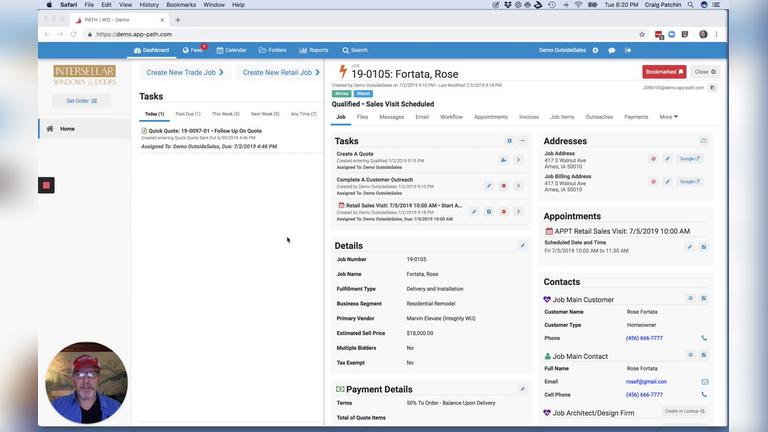Open the Reports page
Viewport: 768px width, 432px height.
pos(314,50)
